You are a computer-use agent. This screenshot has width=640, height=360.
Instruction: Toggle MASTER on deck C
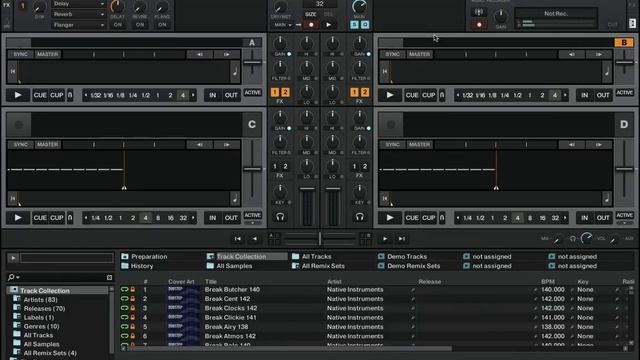coord(47,144)
